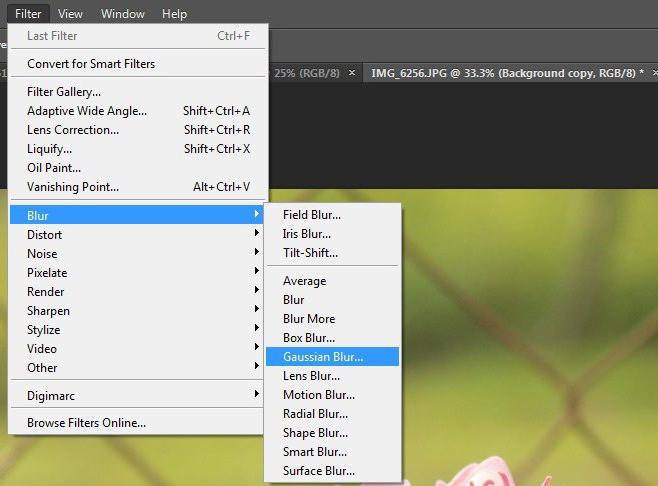Expand the Digimarc submenu
This screenshot has width=658, height=486.
tap(137, 396)
